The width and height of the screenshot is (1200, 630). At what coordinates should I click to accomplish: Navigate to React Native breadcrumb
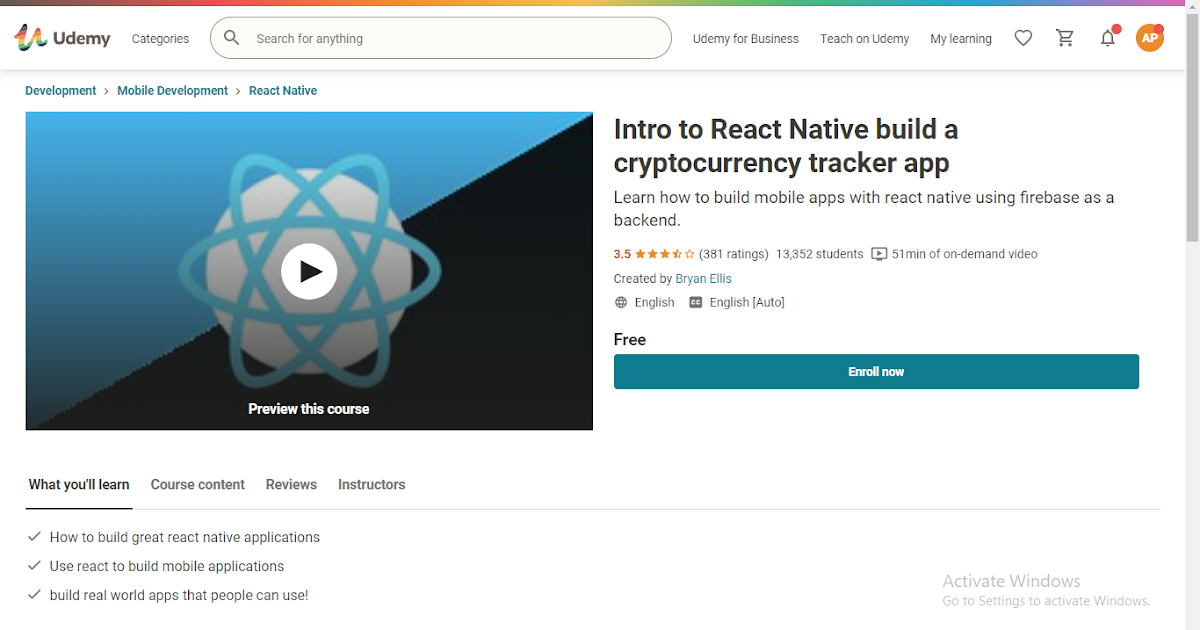(283, 90)
